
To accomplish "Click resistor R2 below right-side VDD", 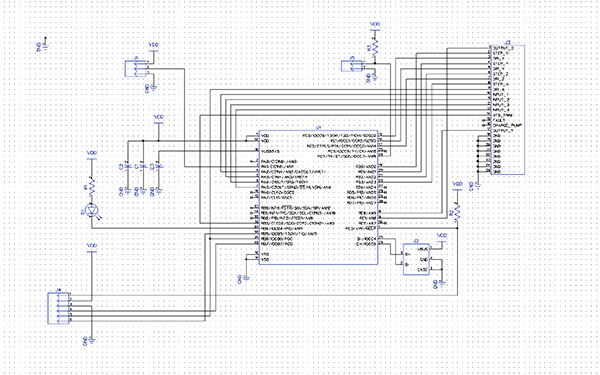I will click(458, 212).
